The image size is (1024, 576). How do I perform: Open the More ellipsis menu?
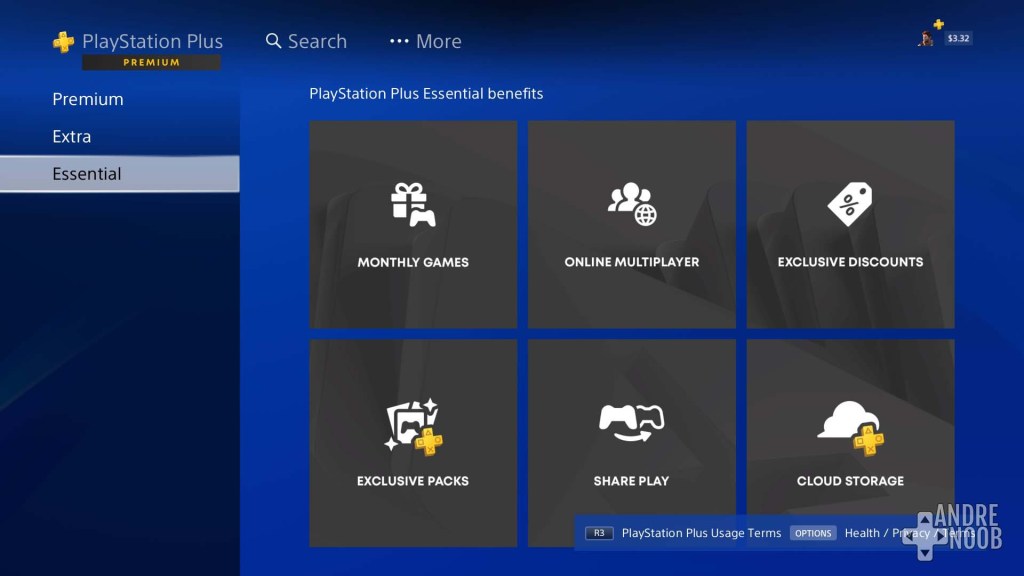(424, 41)
